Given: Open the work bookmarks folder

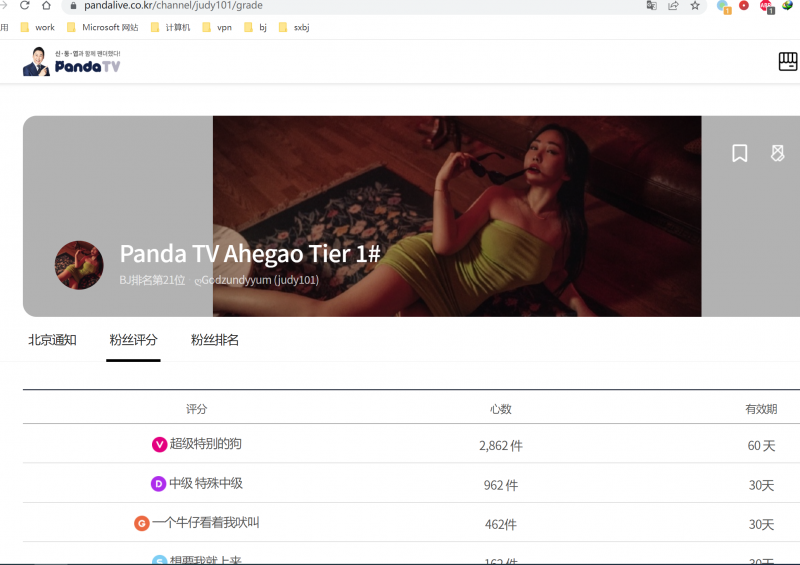Looking at the screenshot, I should [38, 27].
